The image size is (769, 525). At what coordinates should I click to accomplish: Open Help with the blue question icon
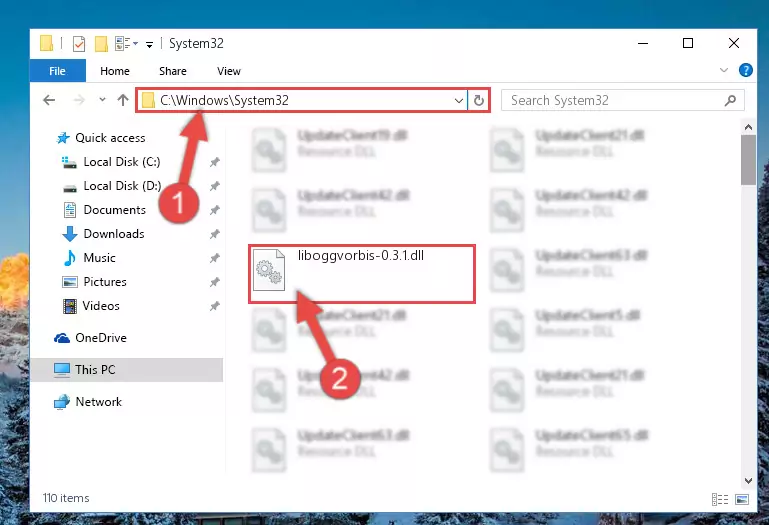pyautogui.click(x=745, y=71)
